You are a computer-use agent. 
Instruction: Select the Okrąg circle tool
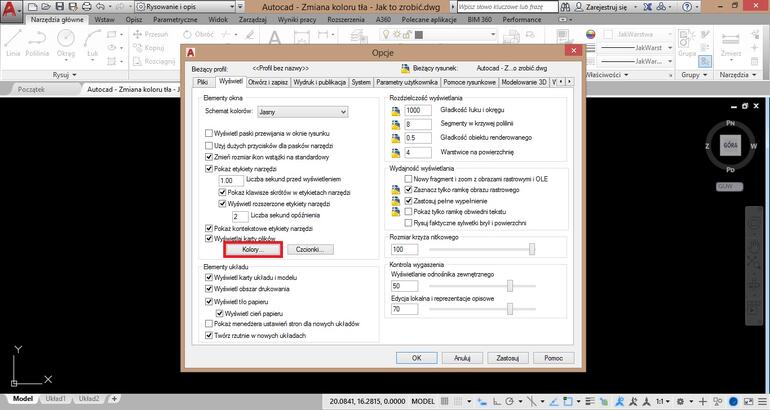66,43
